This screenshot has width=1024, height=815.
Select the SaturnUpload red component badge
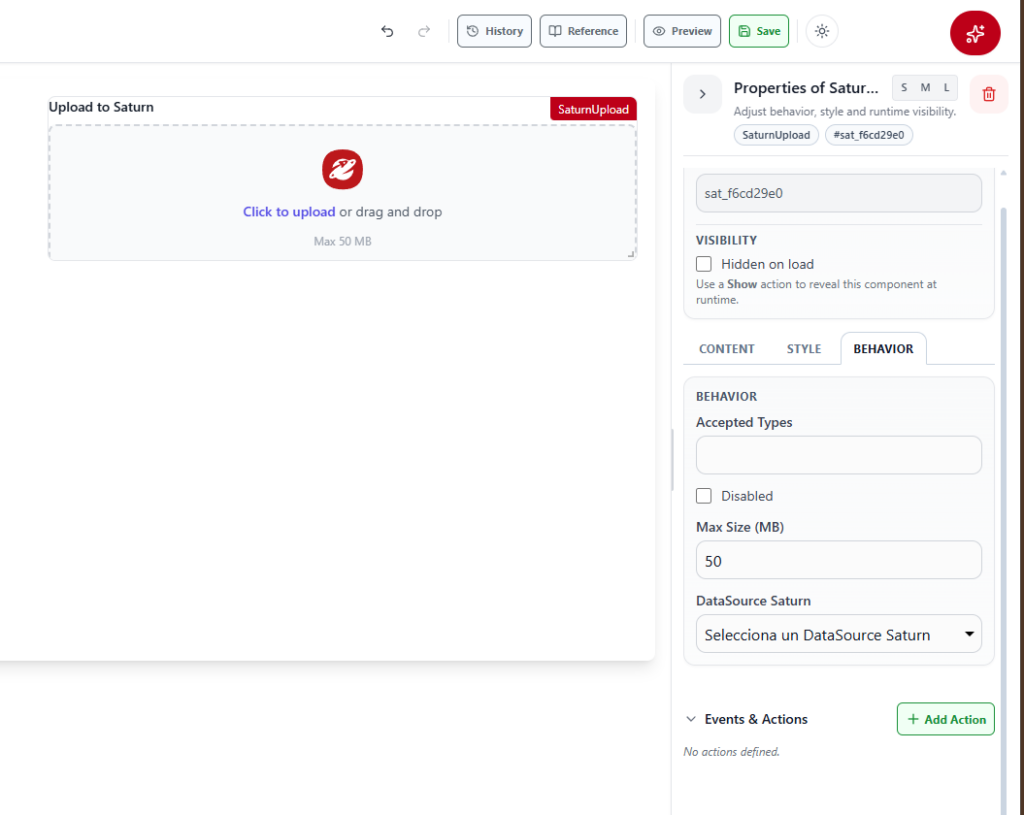point(593,109)
